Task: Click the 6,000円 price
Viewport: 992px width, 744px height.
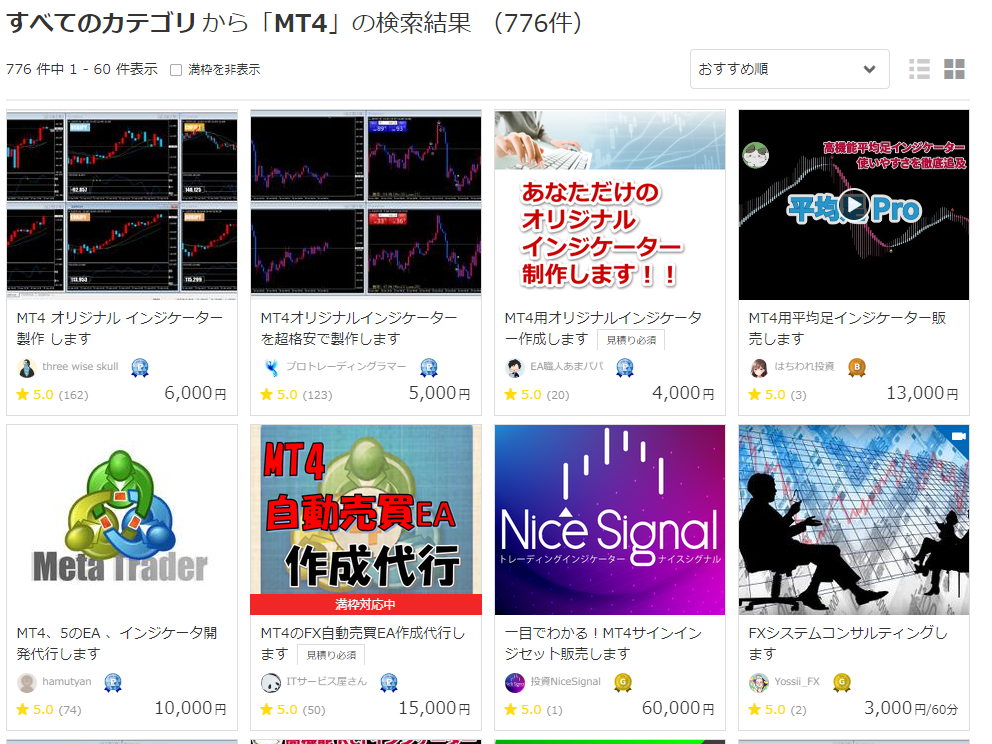Action: pyautogui.click(x=195, y=394)
